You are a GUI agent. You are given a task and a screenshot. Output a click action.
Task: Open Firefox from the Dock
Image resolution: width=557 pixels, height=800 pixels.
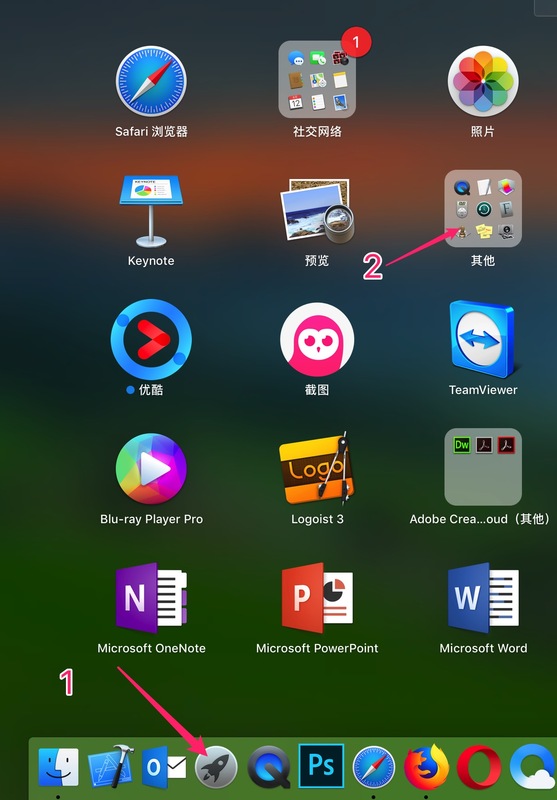point(426,766)
